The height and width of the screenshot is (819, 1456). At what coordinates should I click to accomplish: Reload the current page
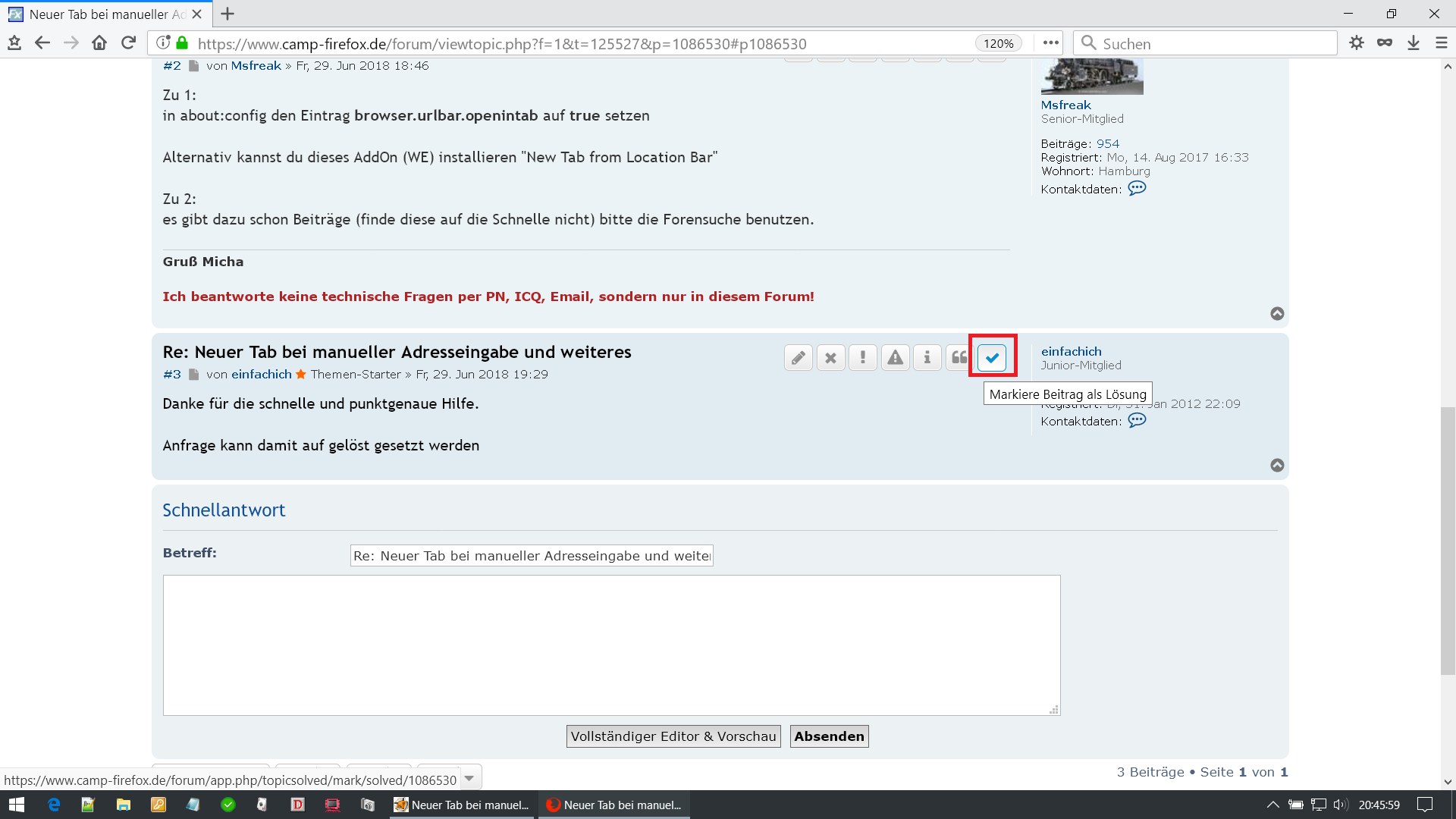pos(129,43)
